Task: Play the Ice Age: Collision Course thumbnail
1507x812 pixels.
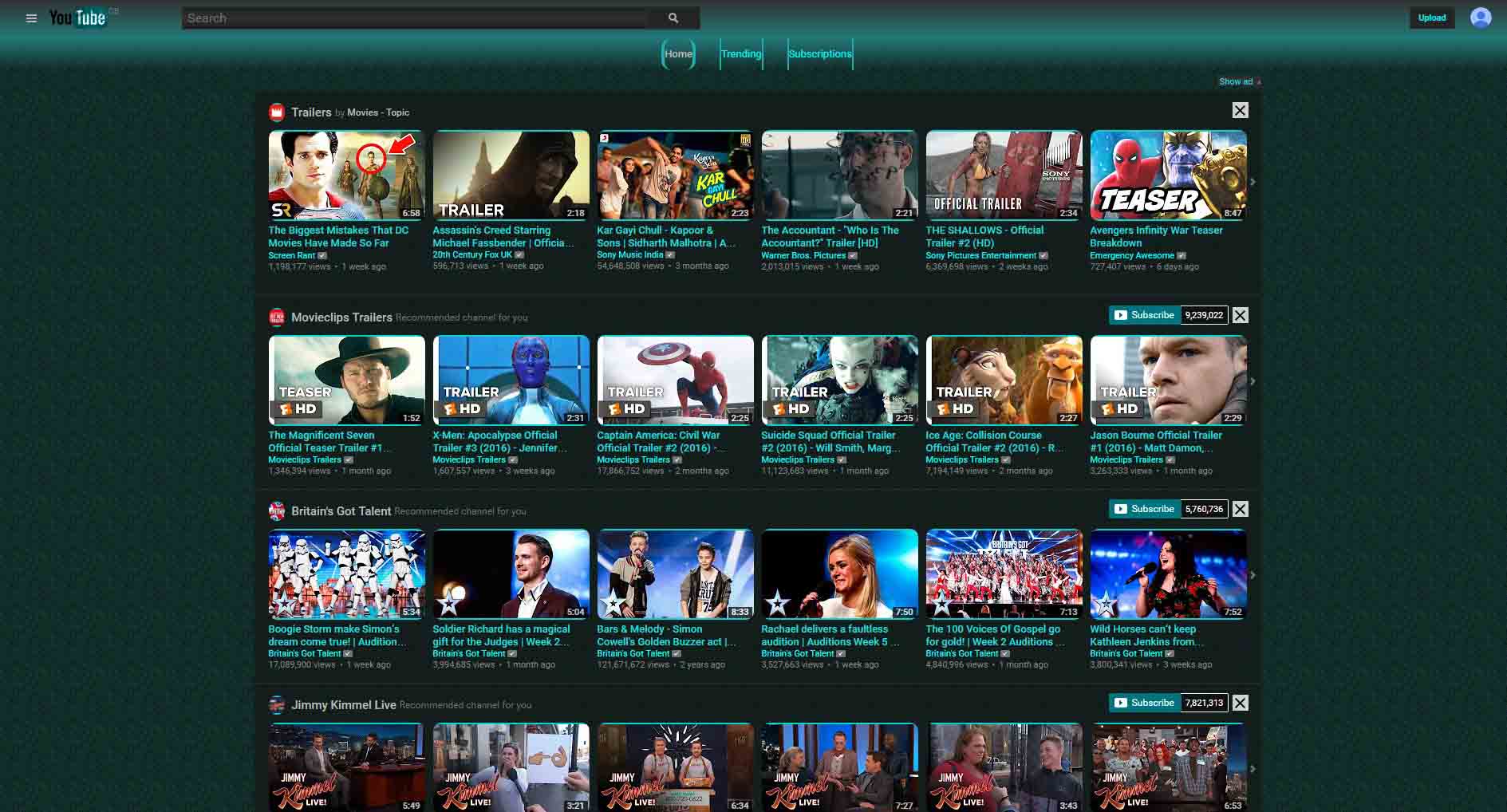Action: pyautogui.click(x=1004, y=380)
